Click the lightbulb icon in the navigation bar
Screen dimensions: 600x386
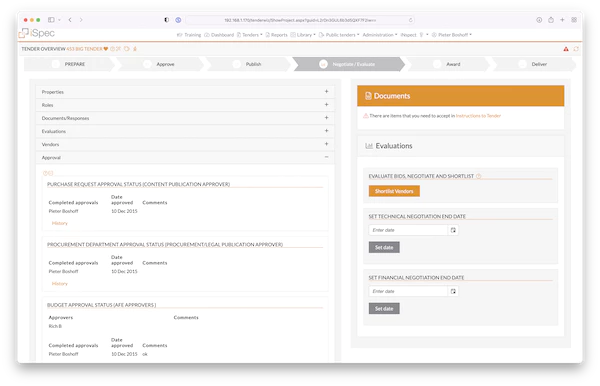[x=421, y=35]
